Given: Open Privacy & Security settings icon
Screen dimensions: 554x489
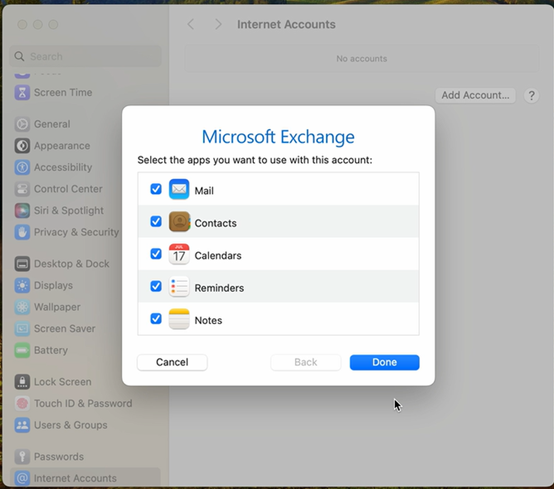Looking at the screenshot, I should [22, 232].
